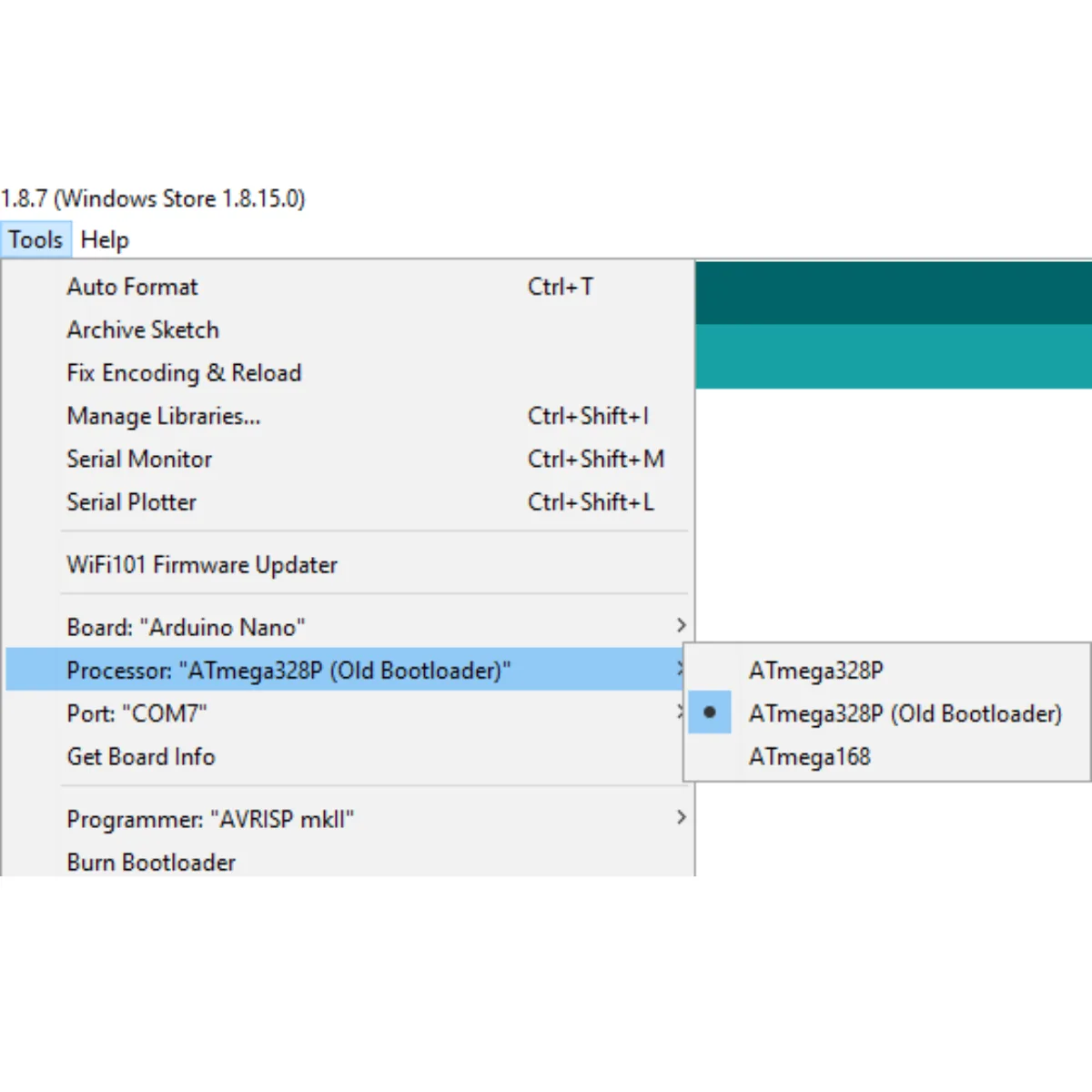Open the Serial Plotter
The height and width of the screenshot is (1092, 1092).
click(x=349, y=502)
